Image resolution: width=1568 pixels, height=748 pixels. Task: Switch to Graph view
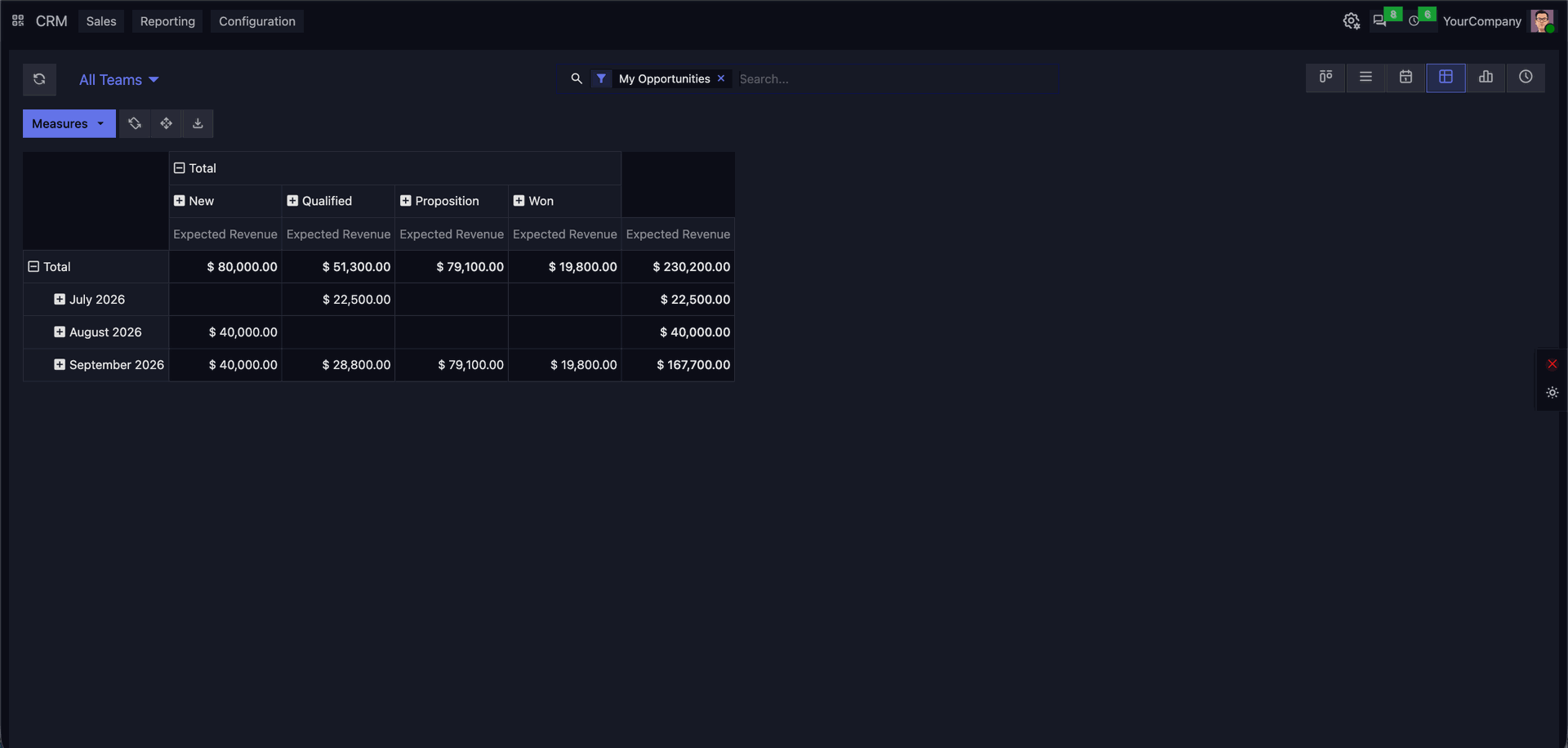click(x=1486, y=78)
